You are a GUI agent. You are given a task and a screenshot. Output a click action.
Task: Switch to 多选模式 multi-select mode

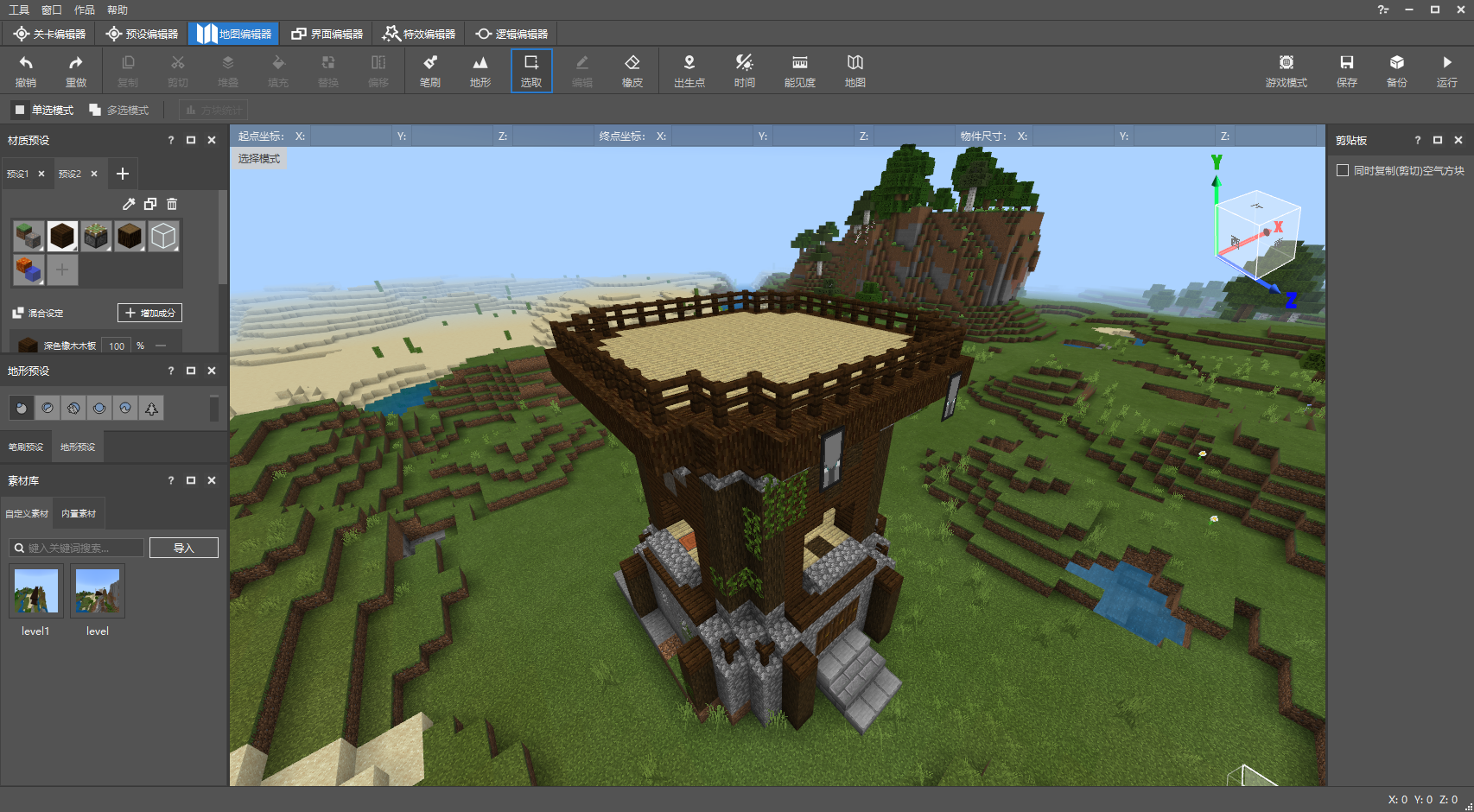coord(119,110)
